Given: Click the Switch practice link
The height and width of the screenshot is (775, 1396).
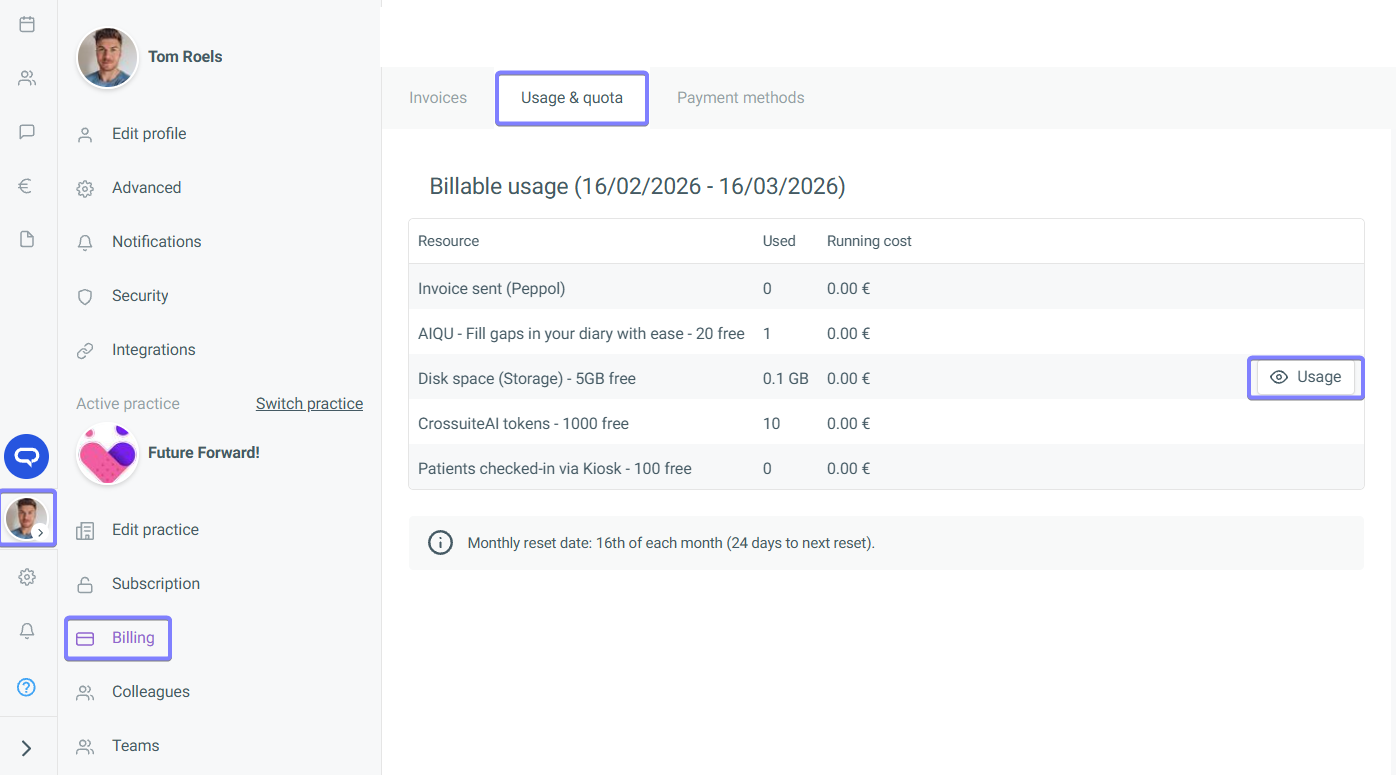Looking at the screenshot, I should pyautogui.click(x=309, y=404).
